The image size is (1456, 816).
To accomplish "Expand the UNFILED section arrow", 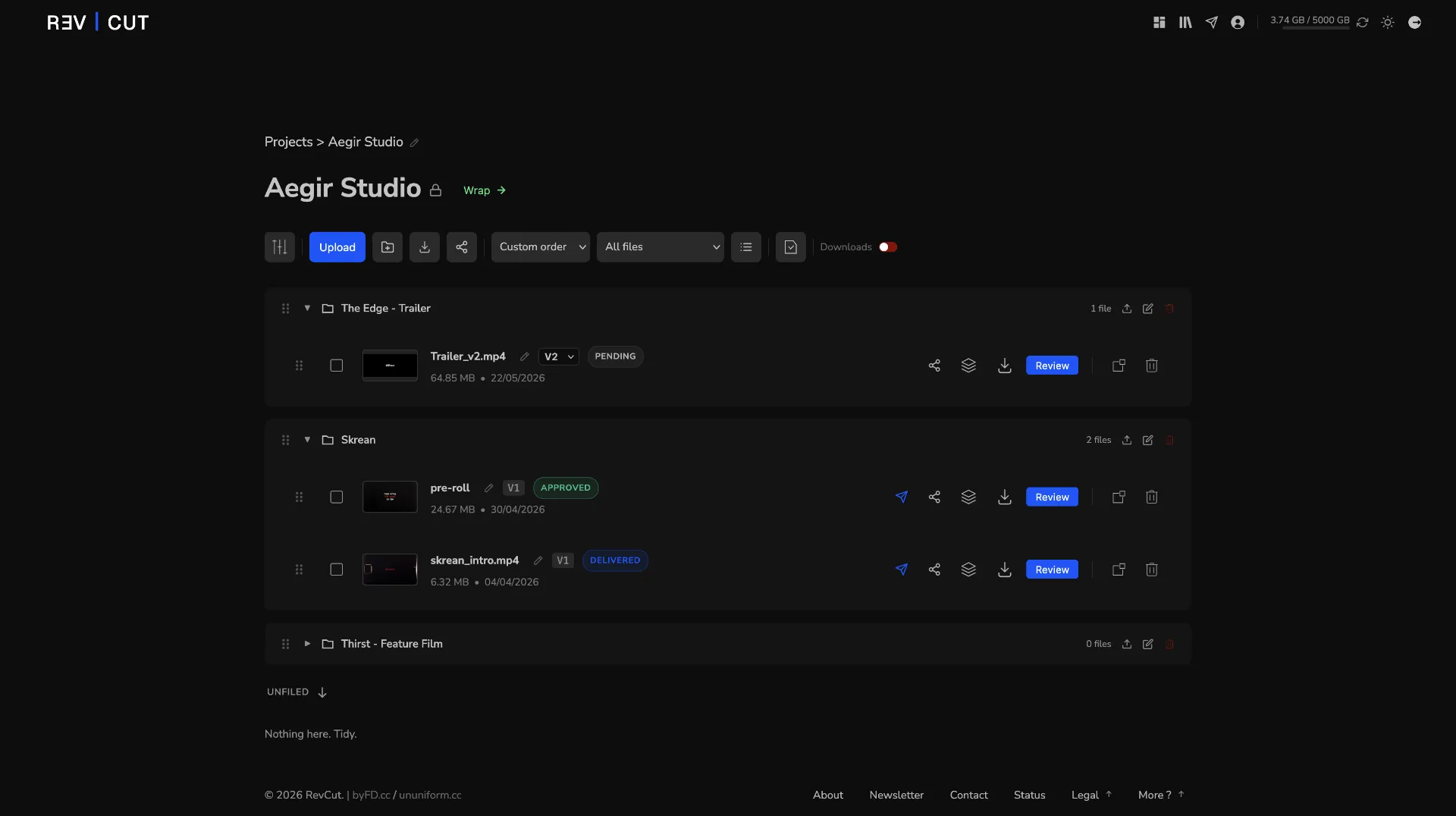I will [x=322, y=692].
